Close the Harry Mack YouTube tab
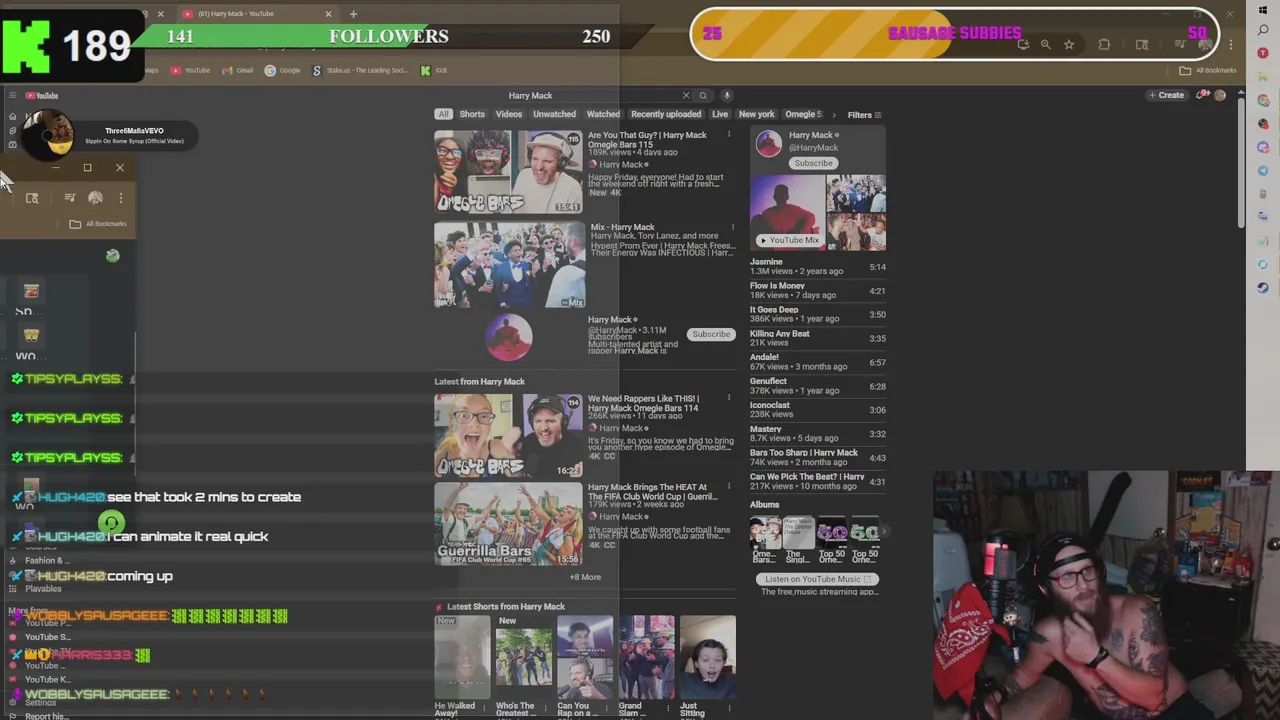The image size is (1280, 720). point(328,14)
